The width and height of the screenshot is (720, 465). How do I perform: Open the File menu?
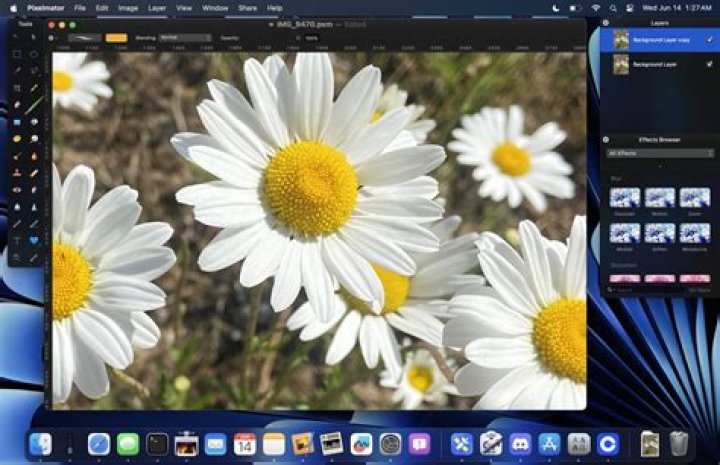pos(80,8)
